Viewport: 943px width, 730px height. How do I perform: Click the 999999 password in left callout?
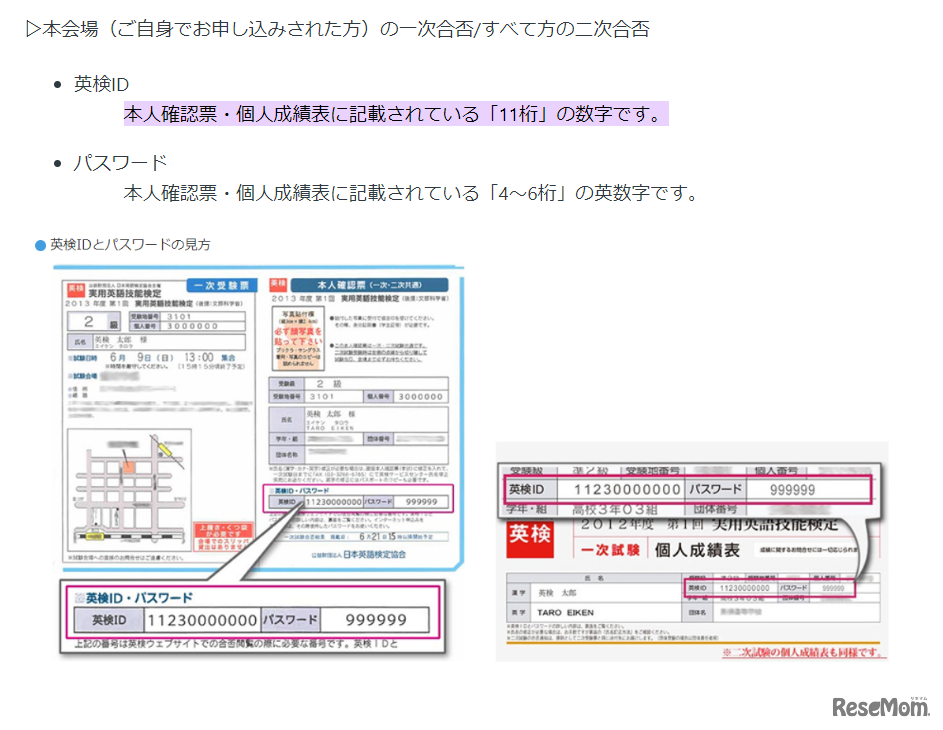(x=376, y=620)
